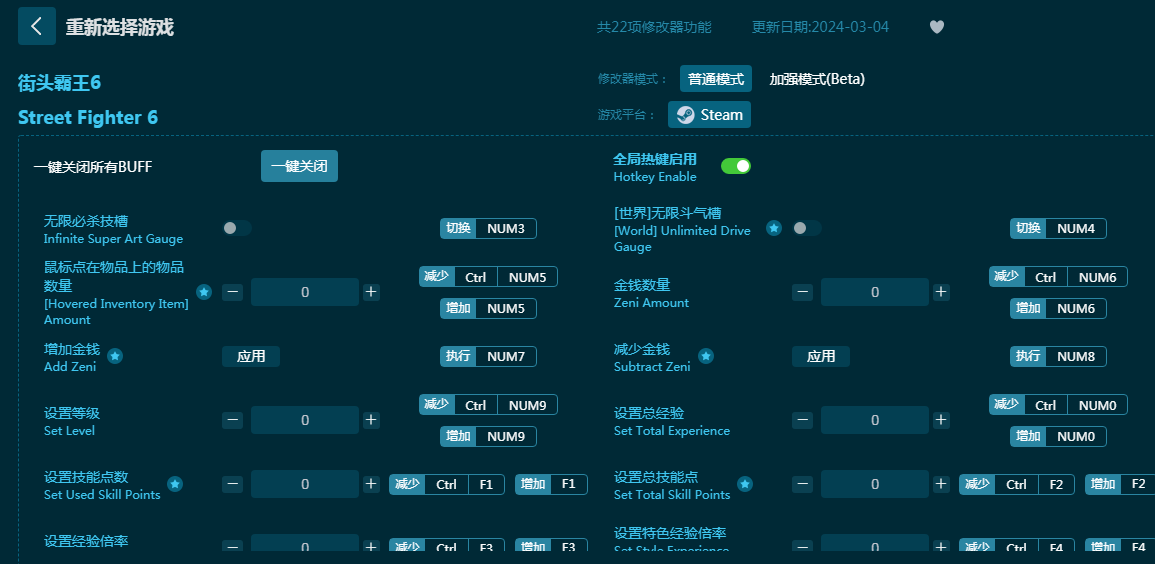Click the Zeni Amount input field
The width and height of the screenshot is (1155, 564).
click(x=874, y=292)
